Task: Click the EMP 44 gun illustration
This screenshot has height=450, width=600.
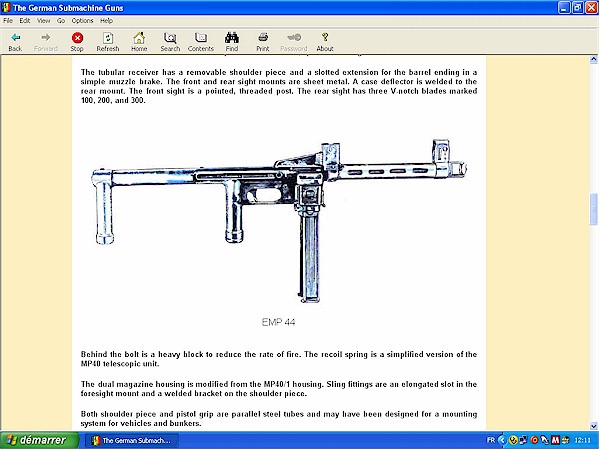Action: click(279, 221)
